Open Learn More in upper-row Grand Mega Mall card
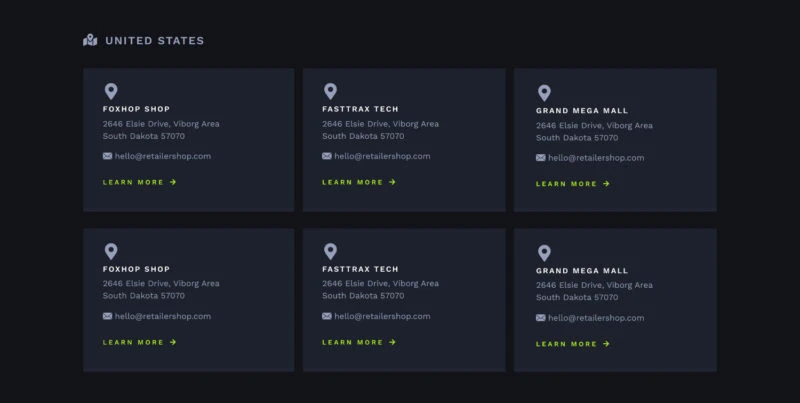 tap(572, 184)
